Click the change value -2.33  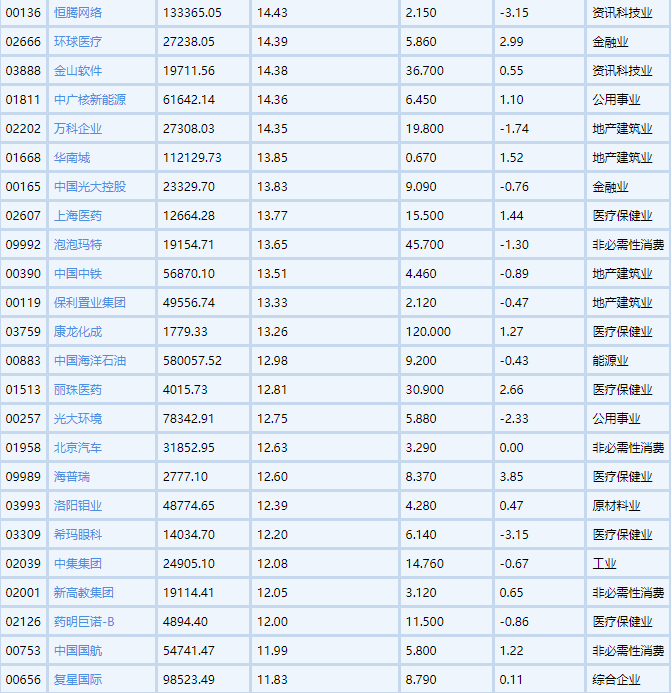coord(514,419)
